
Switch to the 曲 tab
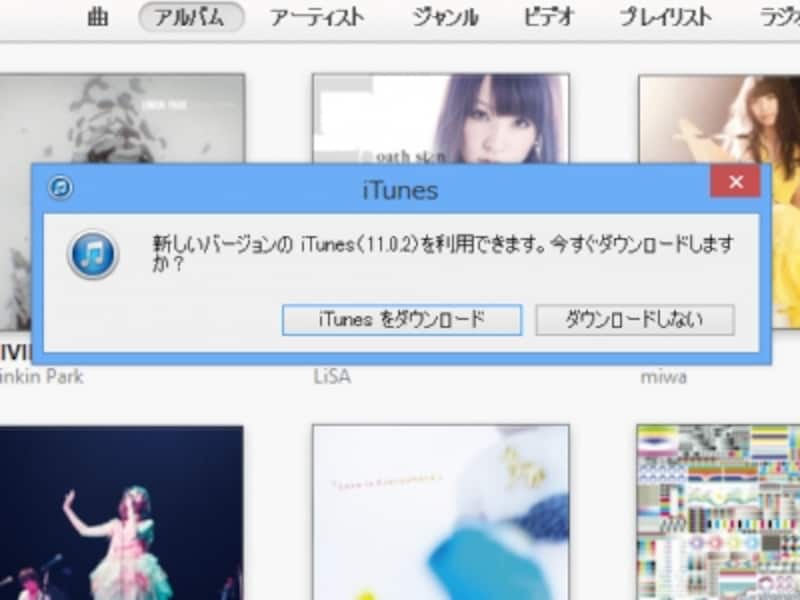point(98,17)
